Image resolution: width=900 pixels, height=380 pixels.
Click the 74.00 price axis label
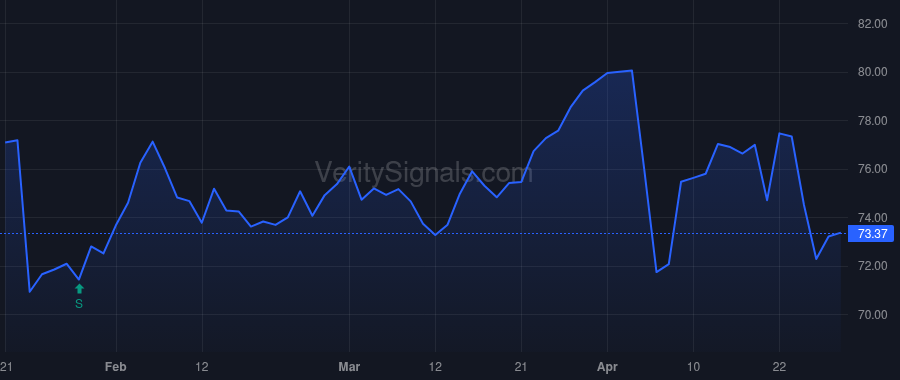872,218
